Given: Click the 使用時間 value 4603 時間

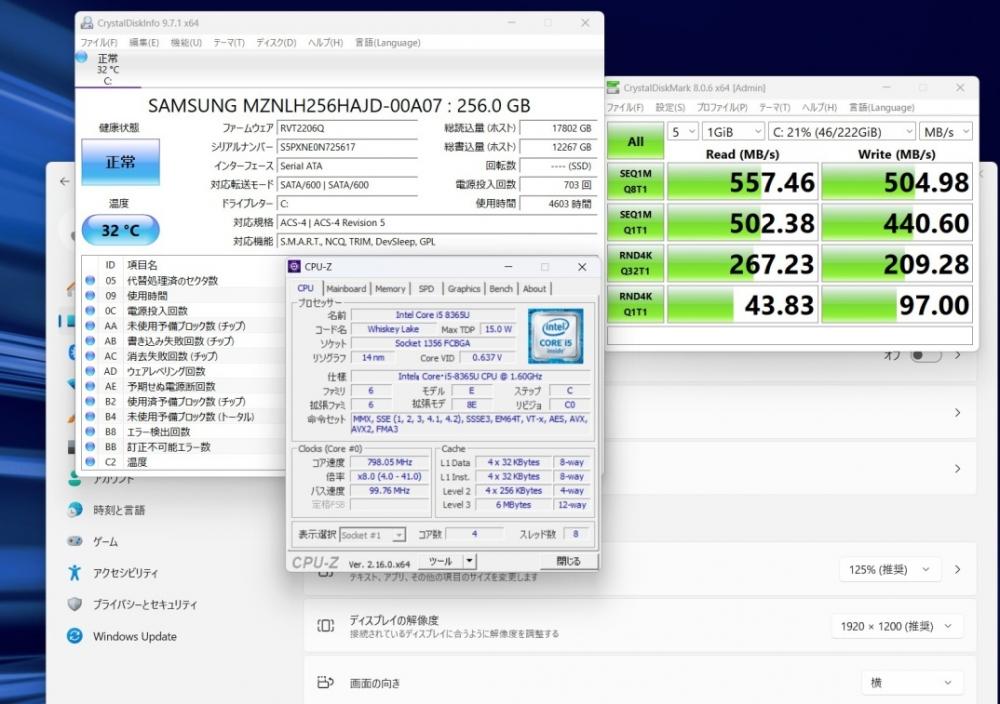Looking at the screenshot, I should 558,204.
